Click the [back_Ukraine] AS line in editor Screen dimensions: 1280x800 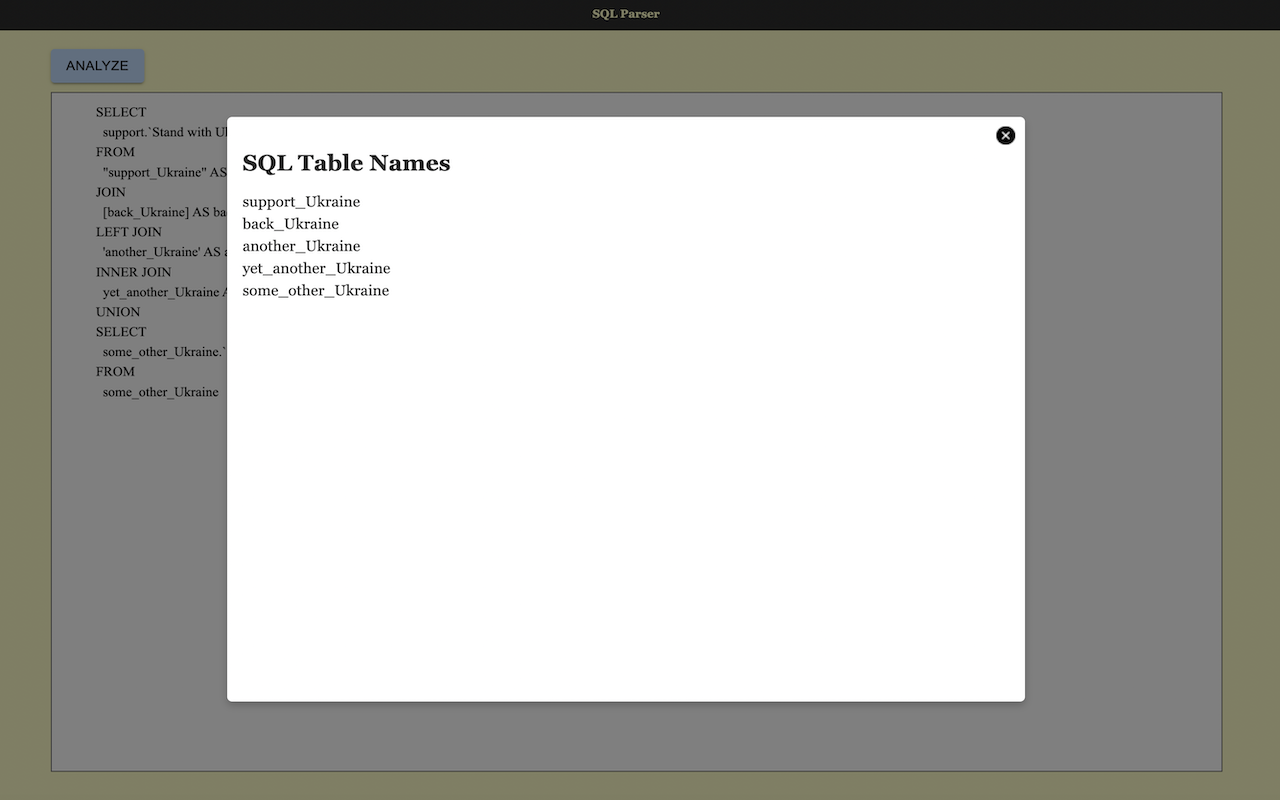pyautogui.click(x=165, y=212)
